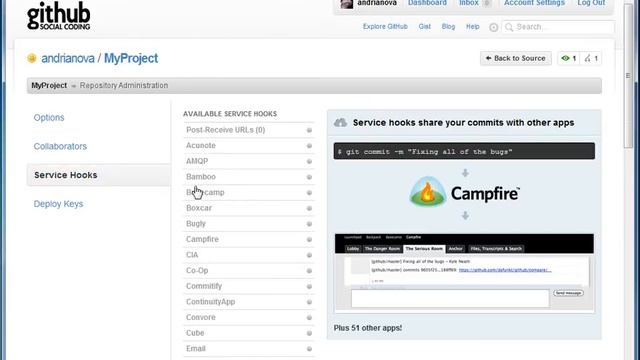Open the Help navigation link

coord(473,27)
